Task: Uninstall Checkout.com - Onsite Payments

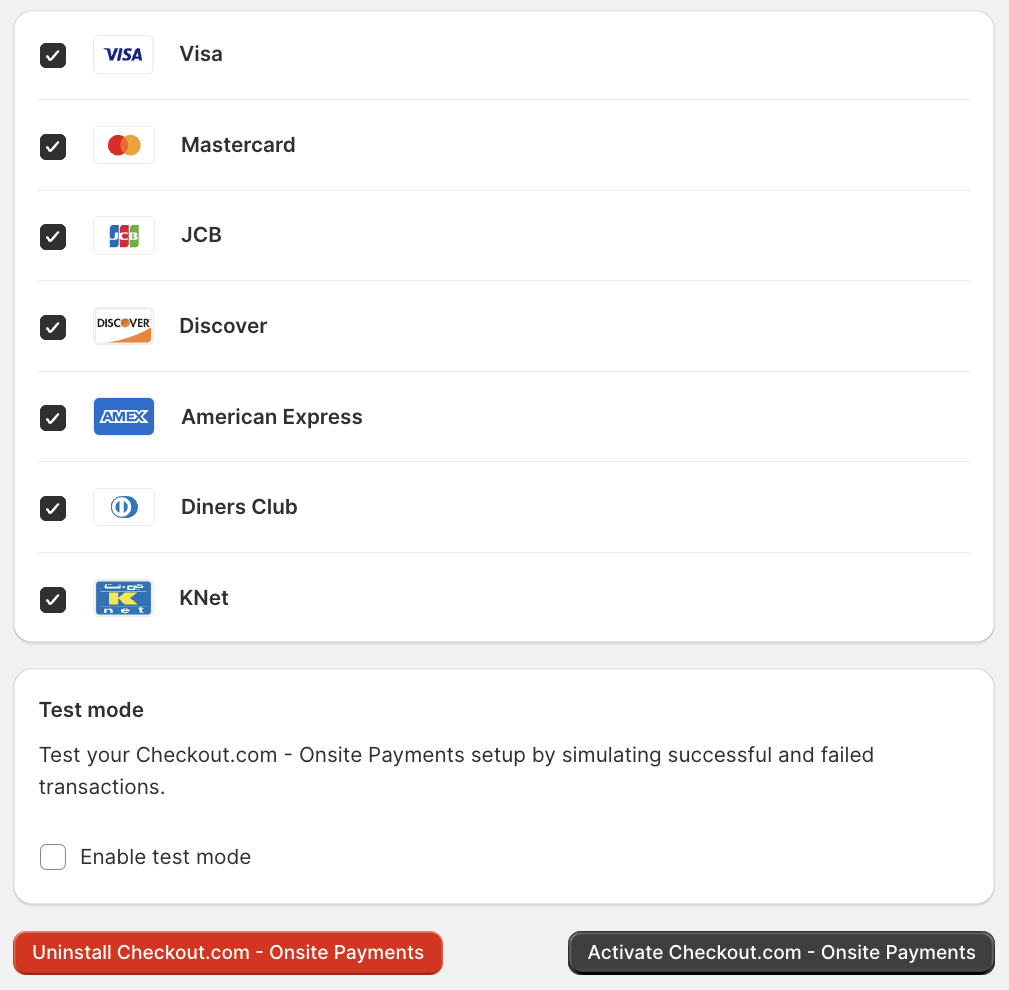Action: pyautogui.click(x=227, y=952)
